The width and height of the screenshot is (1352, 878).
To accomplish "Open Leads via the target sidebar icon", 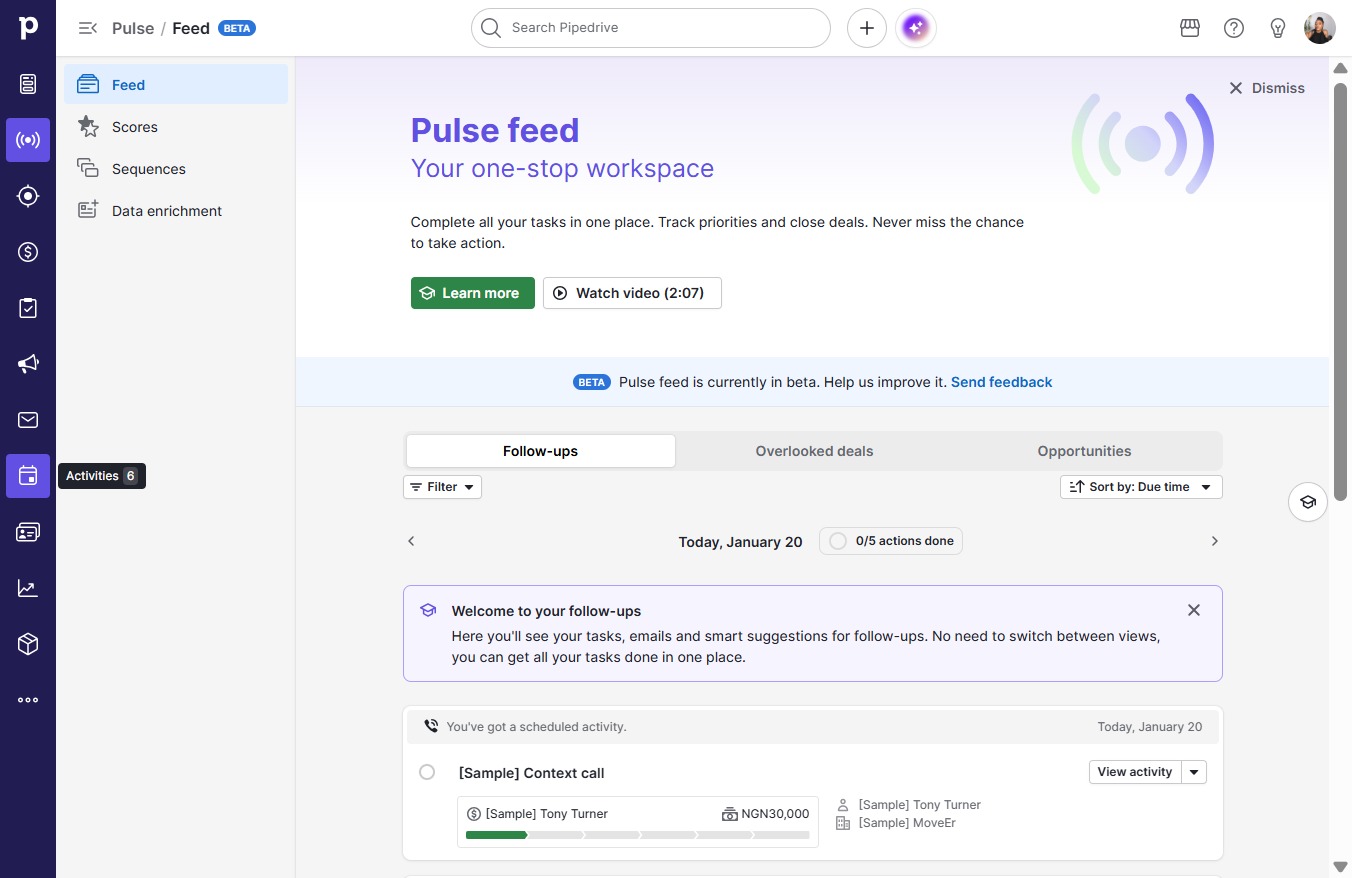I will tap(28, 196).
